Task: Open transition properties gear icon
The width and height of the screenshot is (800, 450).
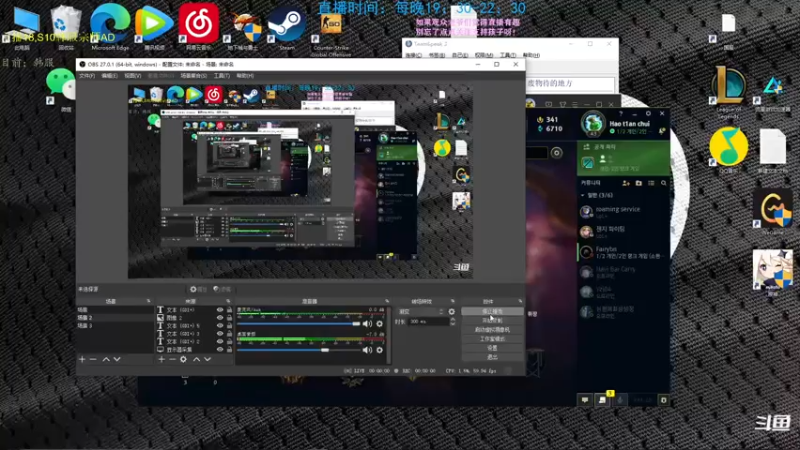Action: coord(452,311)
